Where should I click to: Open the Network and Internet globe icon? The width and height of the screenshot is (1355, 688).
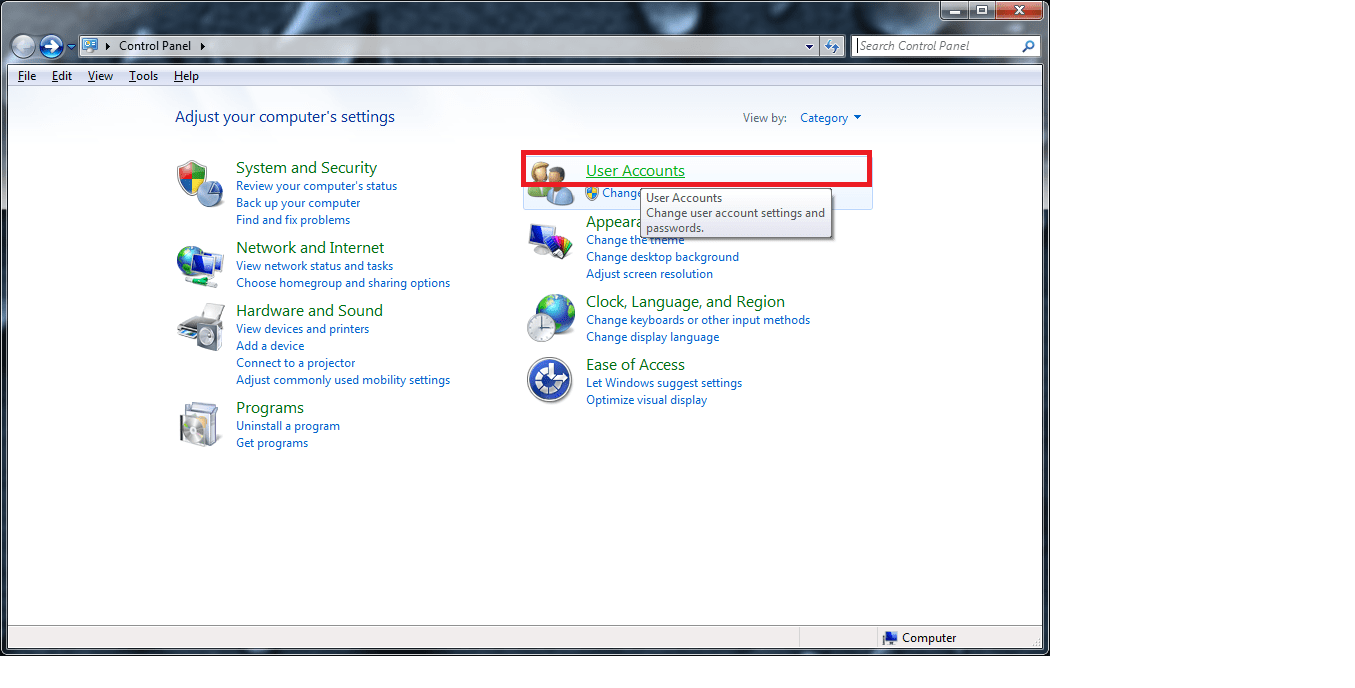click(199, 265)
